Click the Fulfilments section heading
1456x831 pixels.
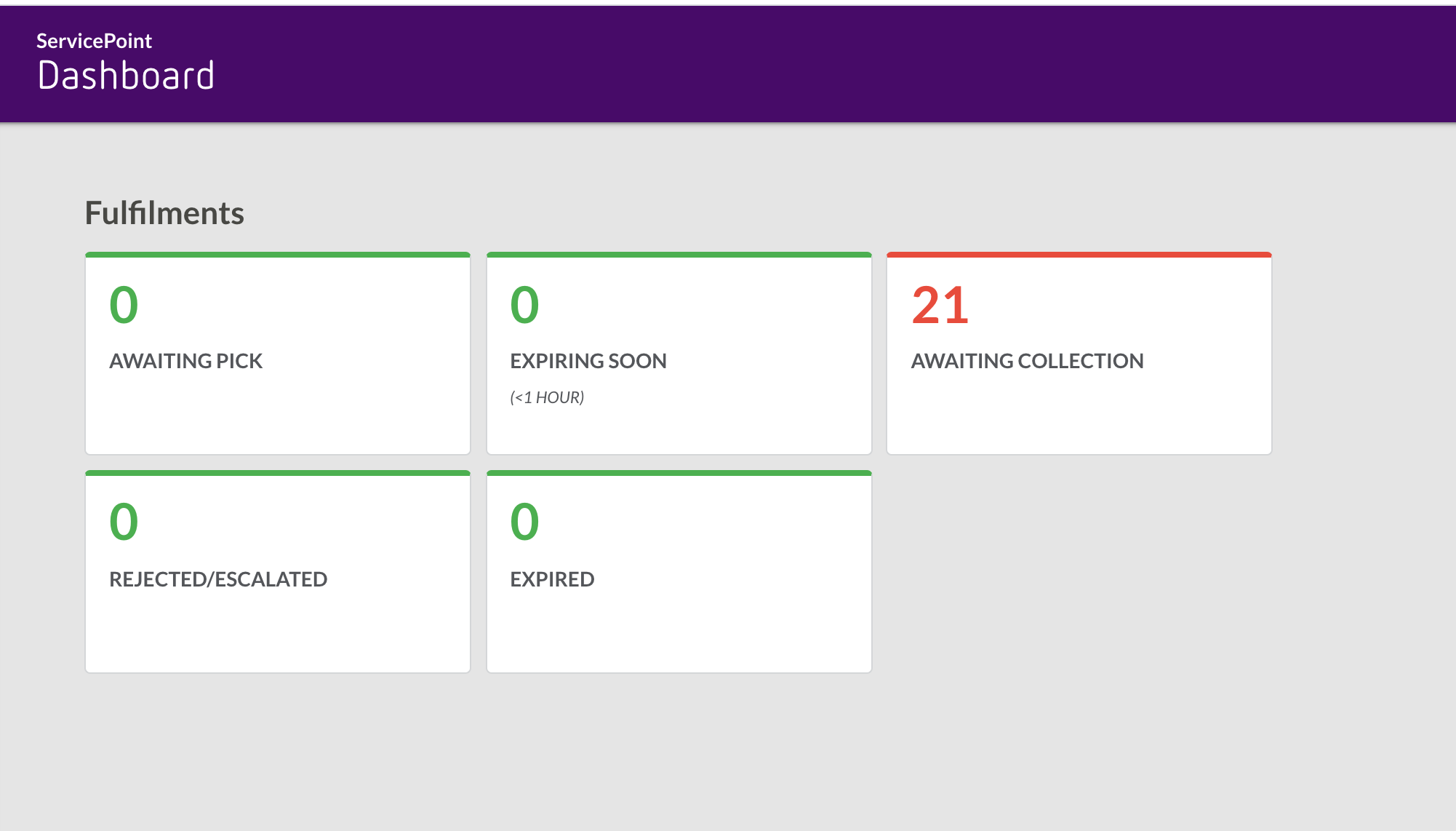tap(164, 212)
